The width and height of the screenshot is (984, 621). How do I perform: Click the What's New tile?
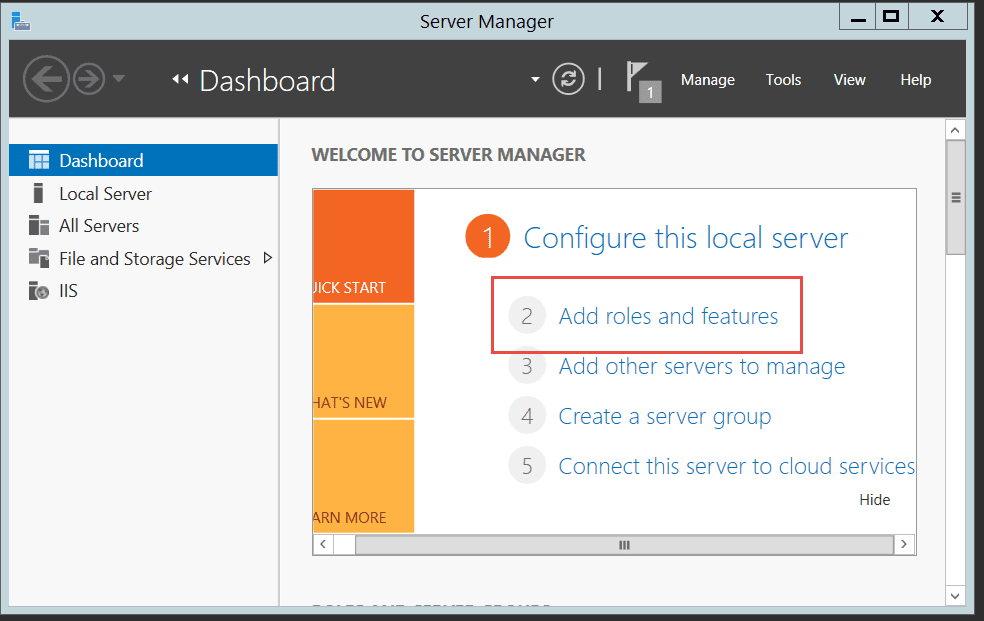[x=363, y=361]
